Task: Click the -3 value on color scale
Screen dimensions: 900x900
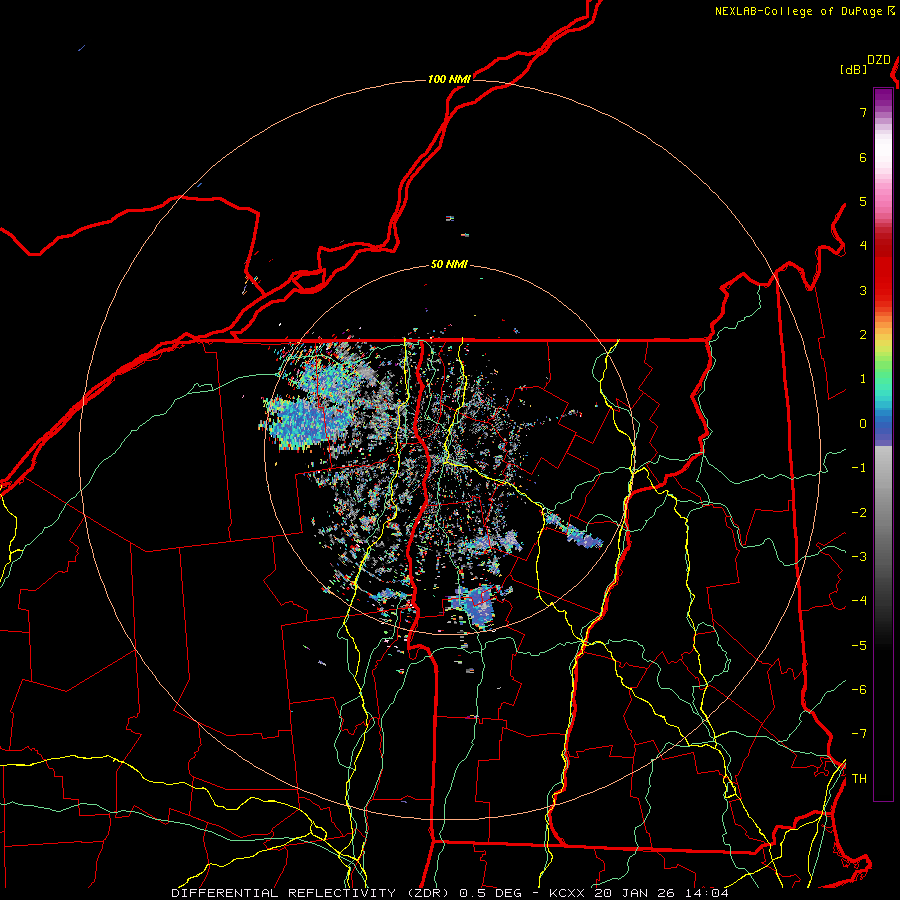Action: [859, 557]
